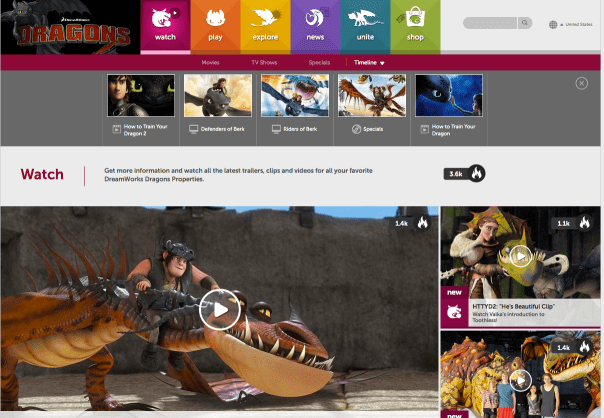Go to Specials in the submenu
The image size is (604, 418).
(319, 62)
